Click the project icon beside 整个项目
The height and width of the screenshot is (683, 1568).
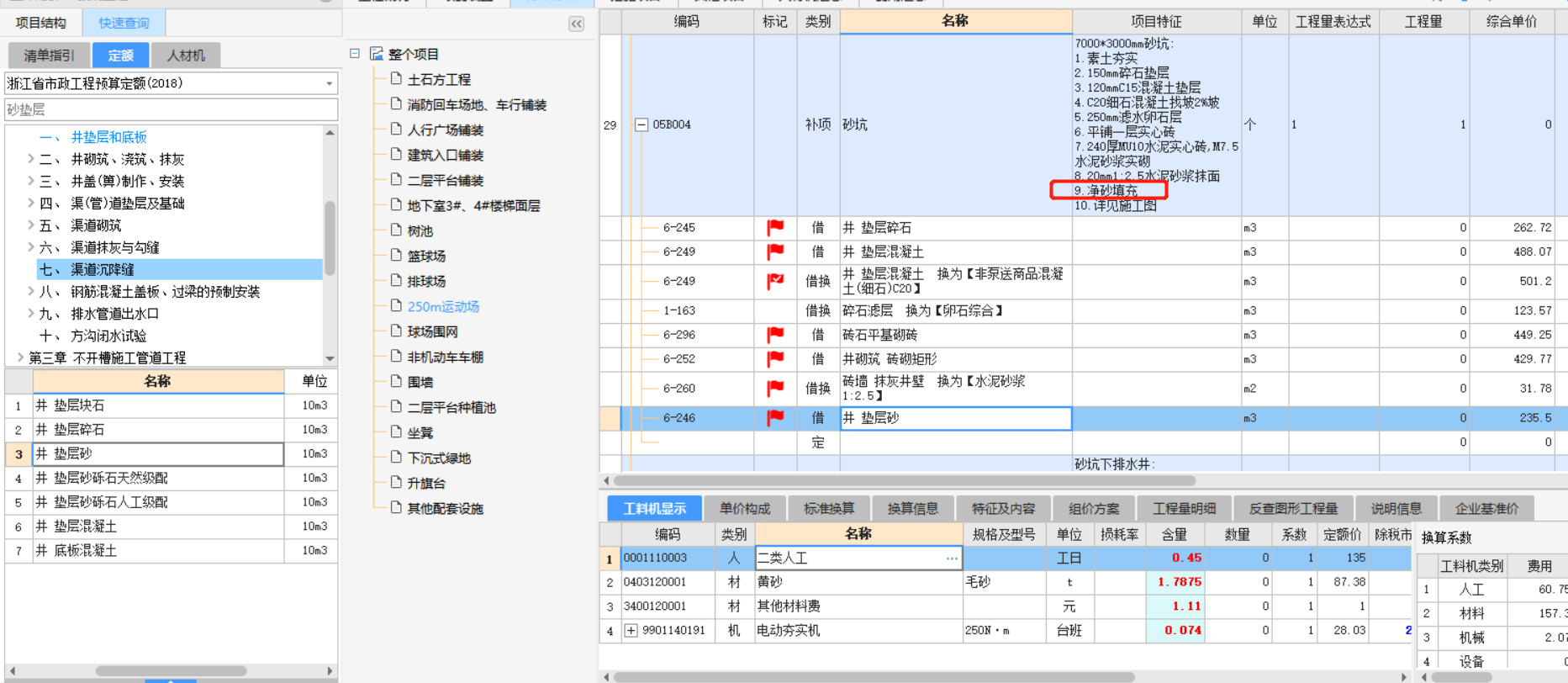377,54
